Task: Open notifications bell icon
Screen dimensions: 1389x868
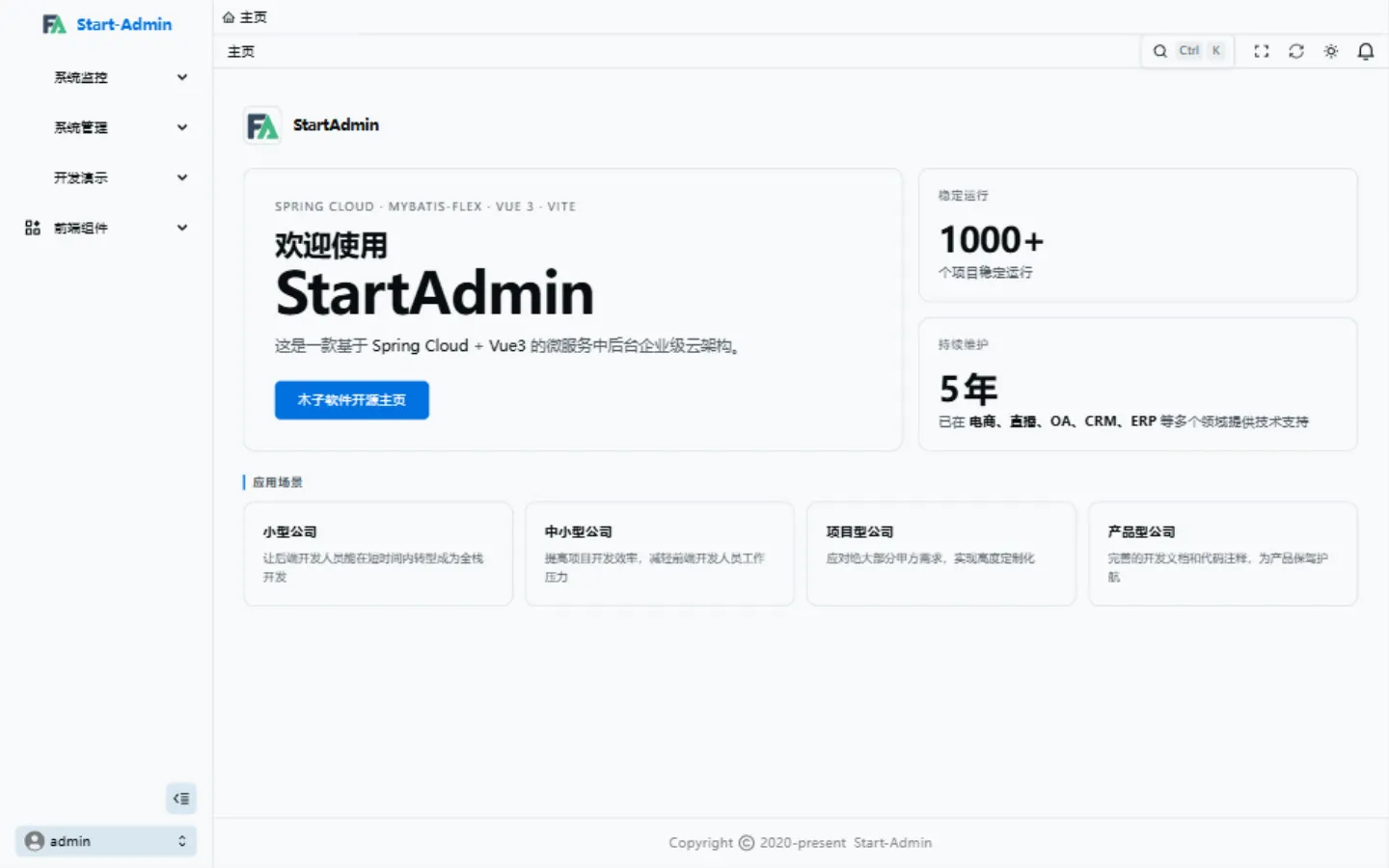Action: click(x=1366, y=51)
